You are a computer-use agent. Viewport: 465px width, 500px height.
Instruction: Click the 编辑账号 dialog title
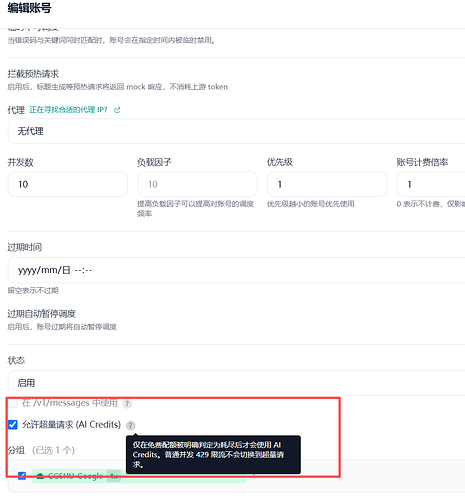[x=29, y=8]
